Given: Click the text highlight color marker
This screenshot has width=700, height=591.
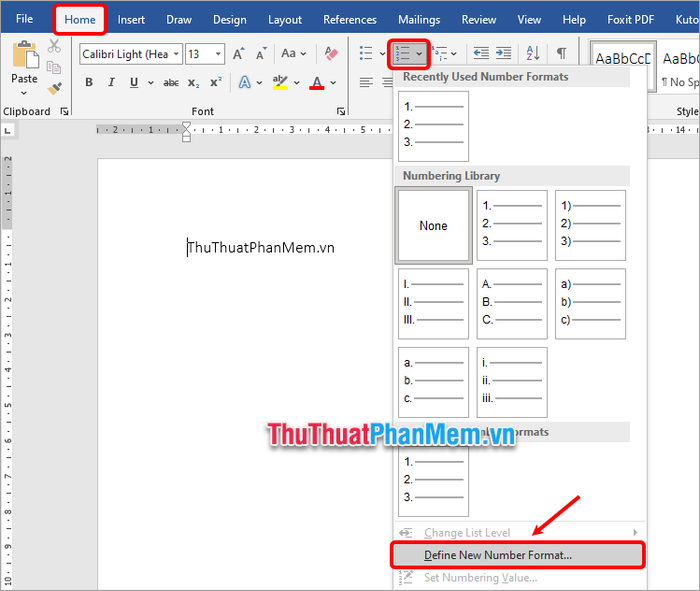Looking at the screenshot, I should point(280,83).
